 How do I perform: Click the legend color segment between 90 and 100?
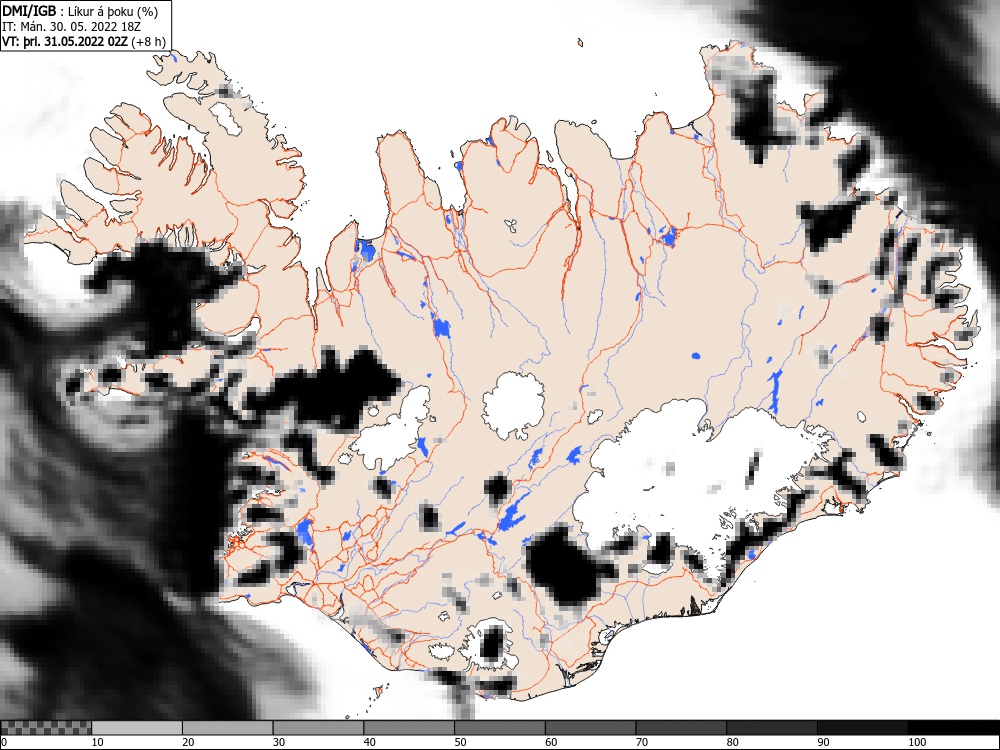click(862, 728)
